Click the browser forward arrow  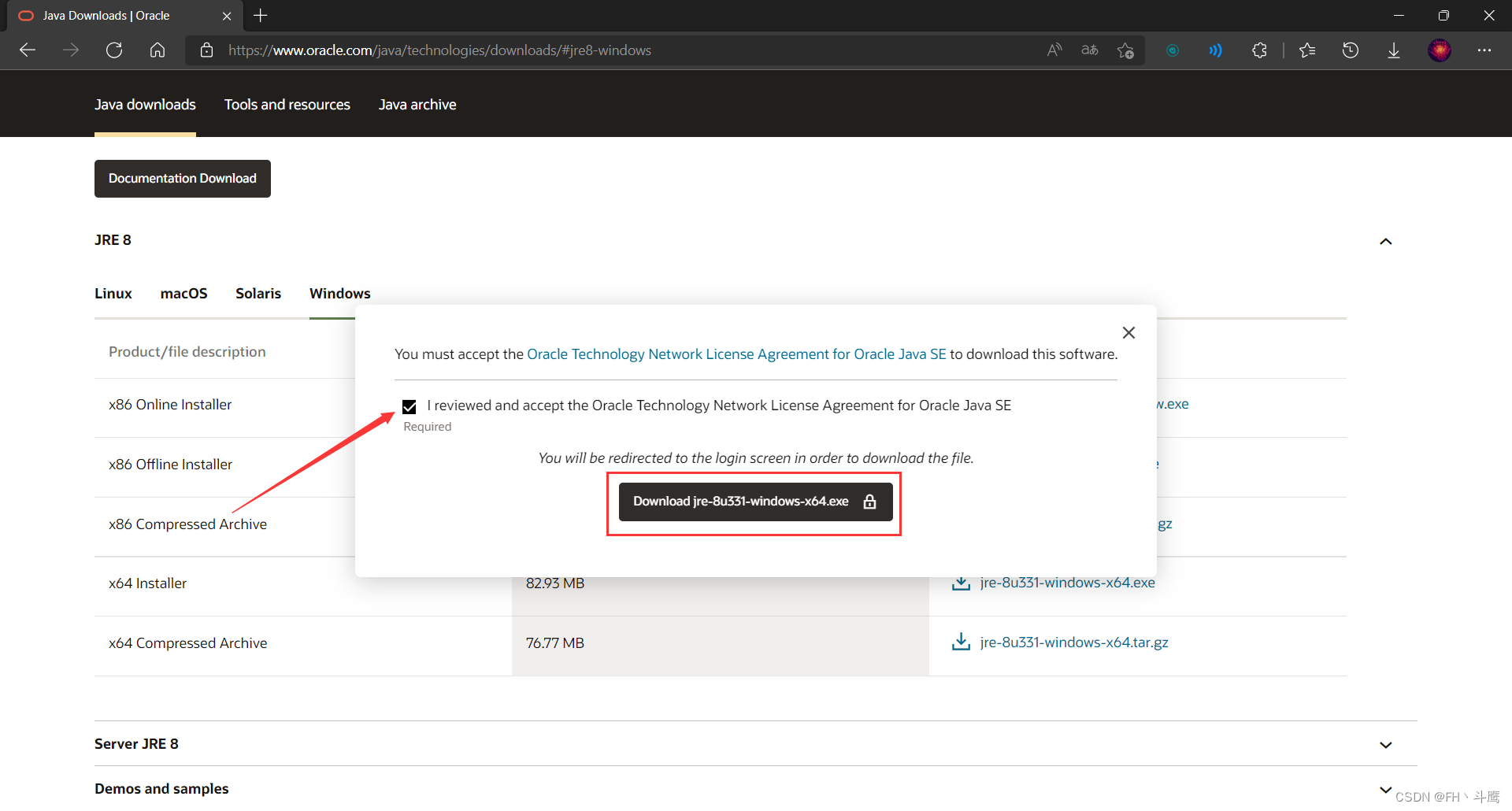pos(71,50)
